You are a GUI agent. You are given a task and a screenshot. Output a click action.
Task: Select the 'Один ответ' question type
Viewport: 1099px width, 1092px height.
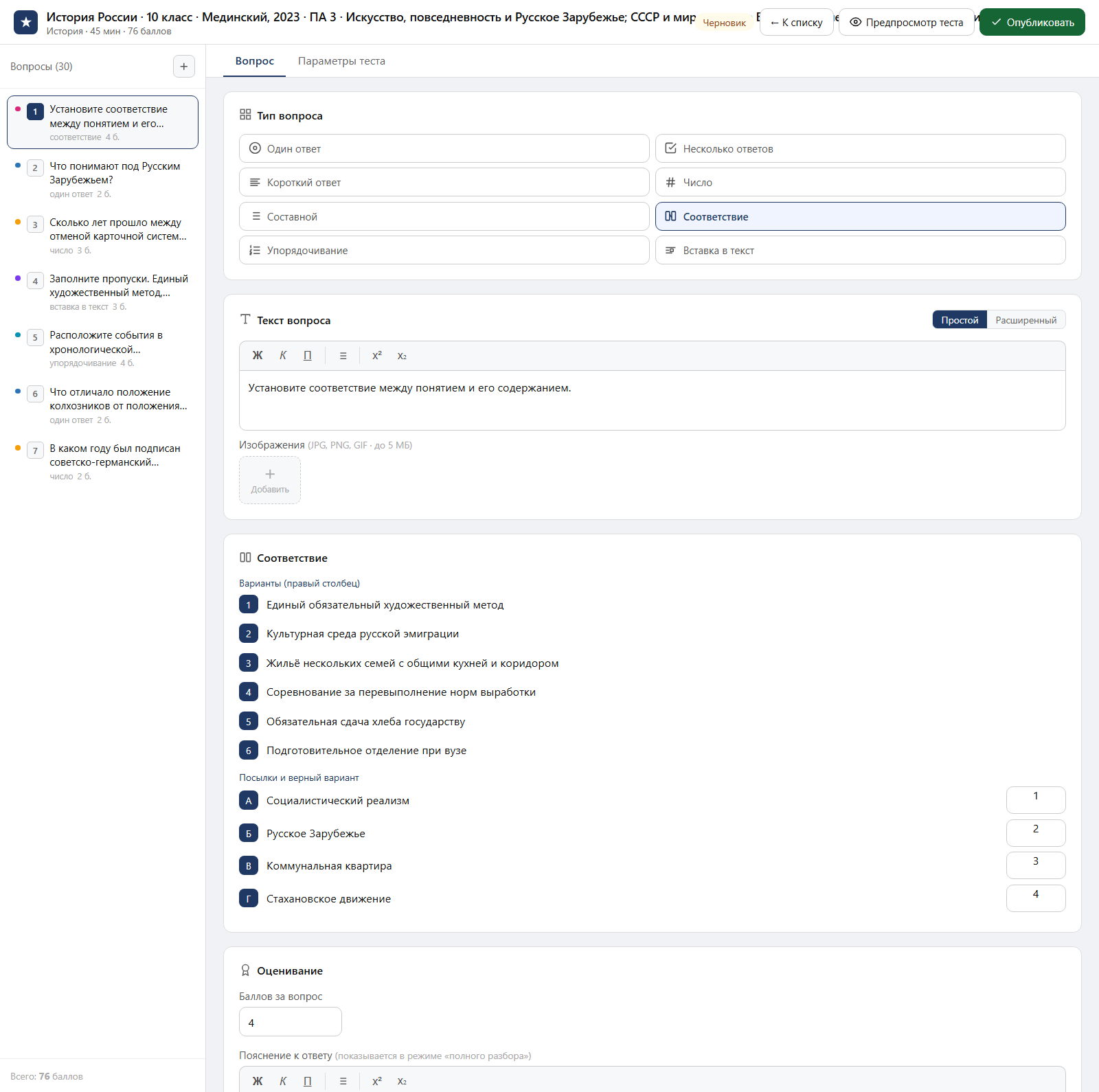click(x=444, y=148)
